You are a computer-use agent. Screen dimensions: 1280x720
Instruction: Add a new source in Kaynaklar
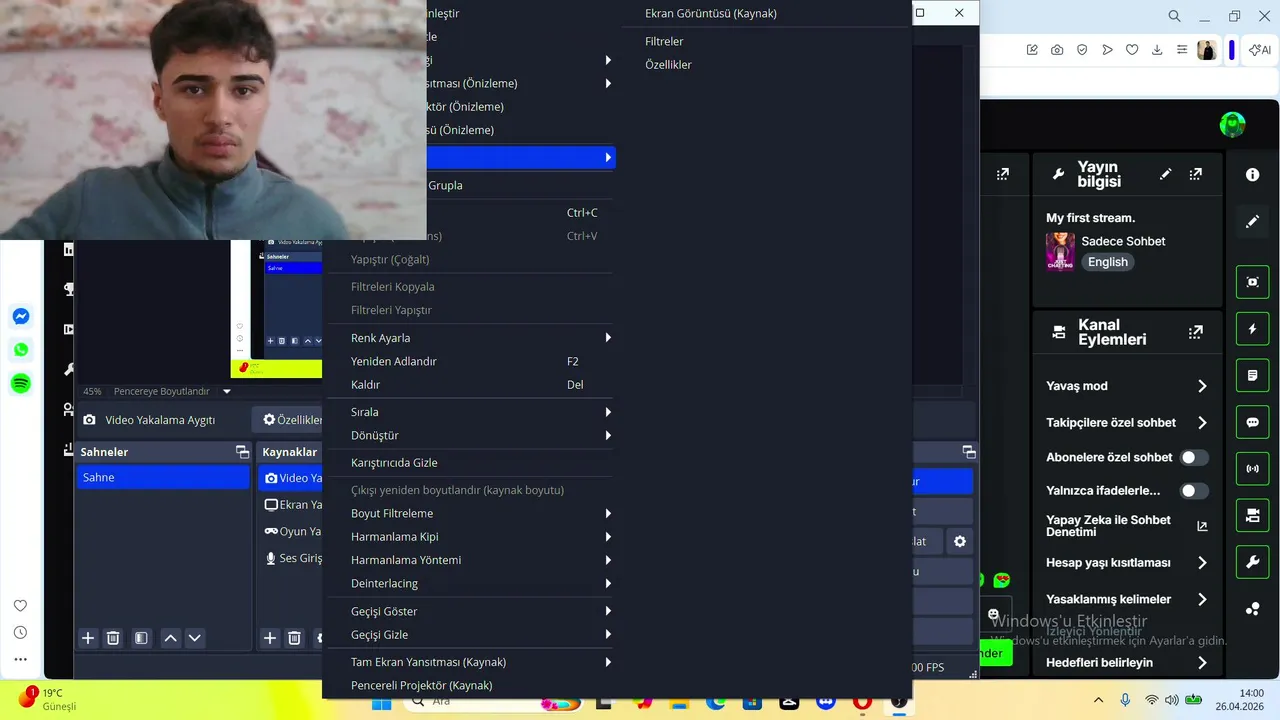(270, 638)
